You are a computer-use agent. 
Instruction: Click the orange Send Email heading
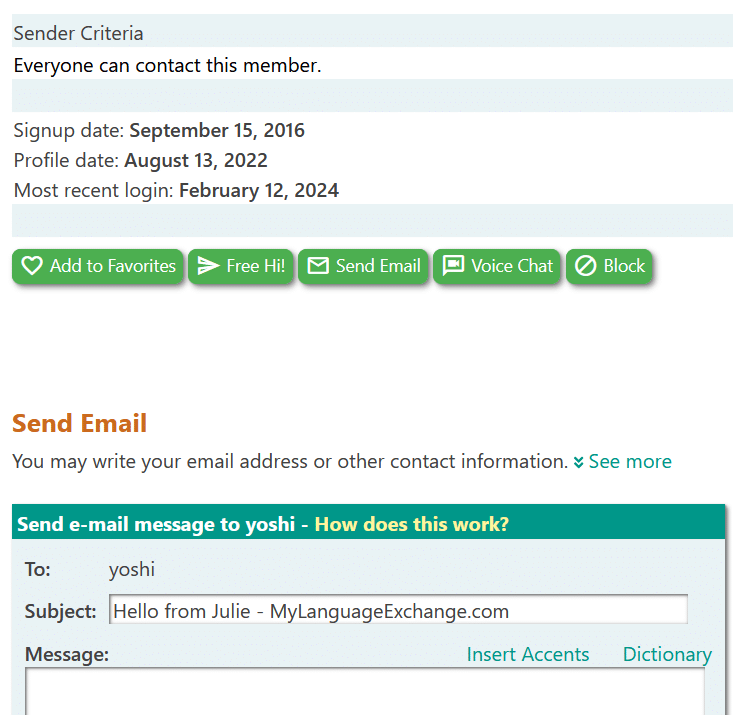[79, 423]
